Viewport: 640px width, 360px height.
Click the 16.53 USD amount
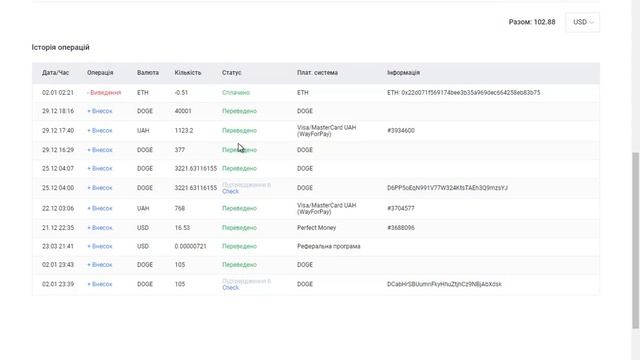pos(182,228)
